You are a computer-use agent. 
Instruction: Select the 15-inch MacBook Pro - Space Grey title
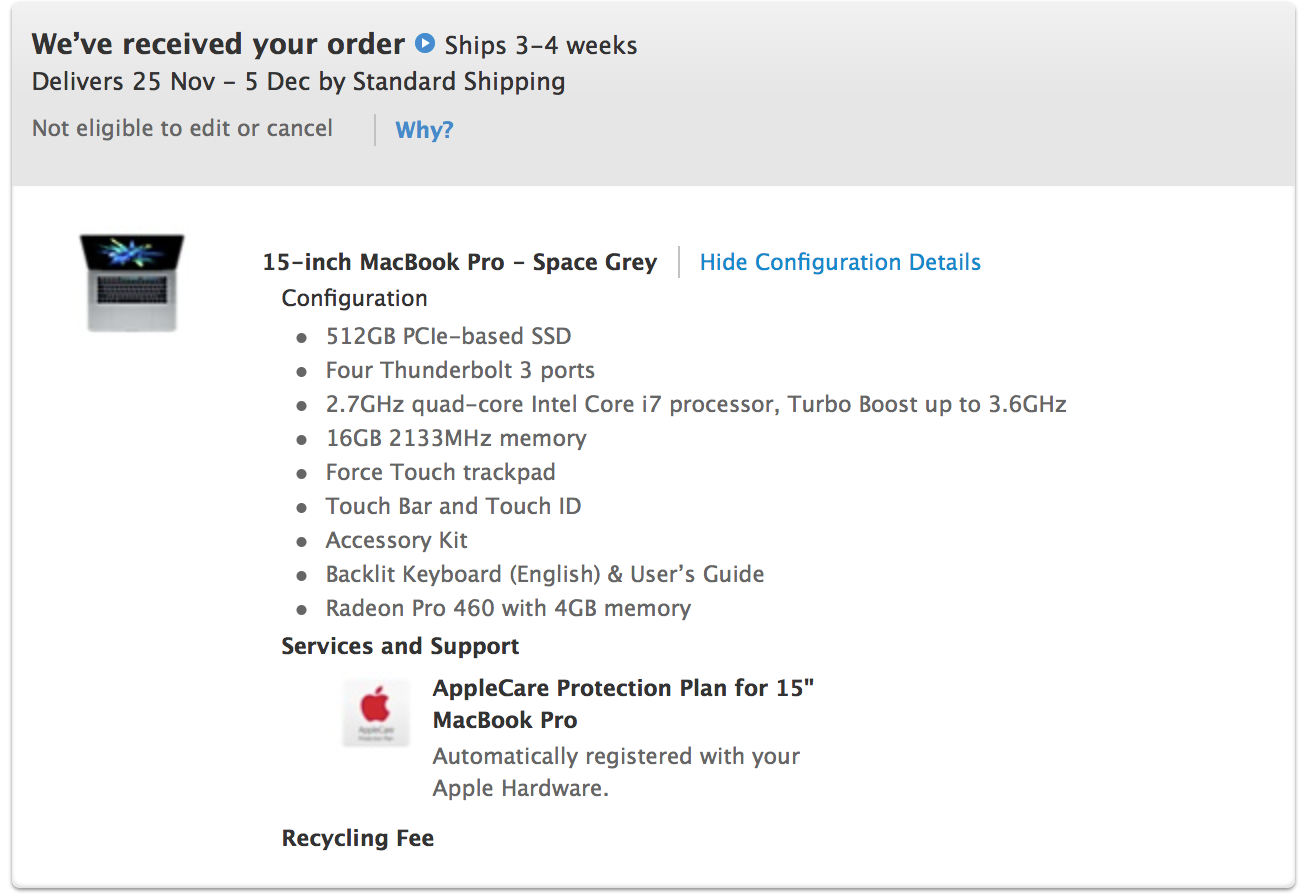[460, 263]
